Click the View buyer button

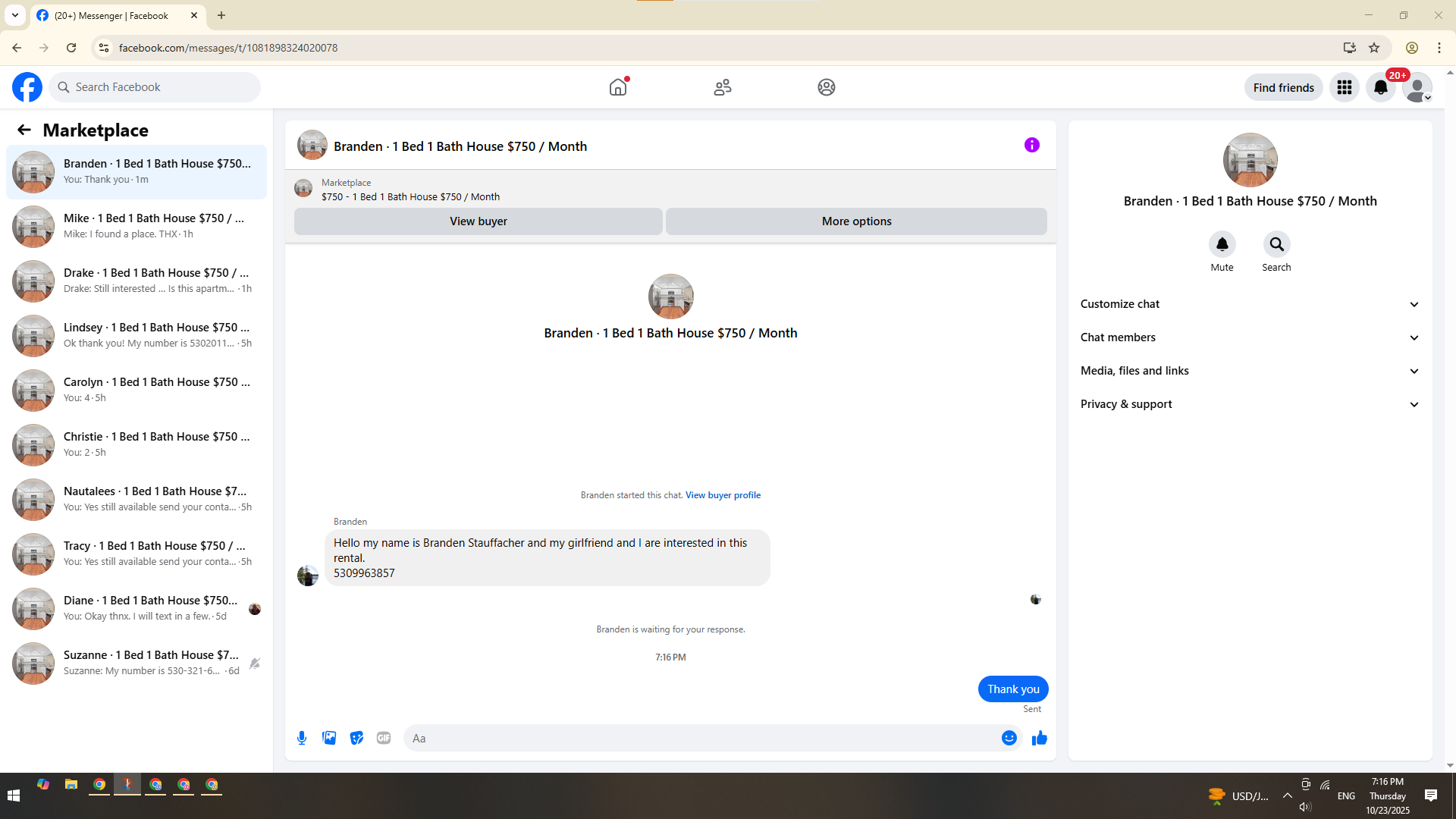pos(478,221)
